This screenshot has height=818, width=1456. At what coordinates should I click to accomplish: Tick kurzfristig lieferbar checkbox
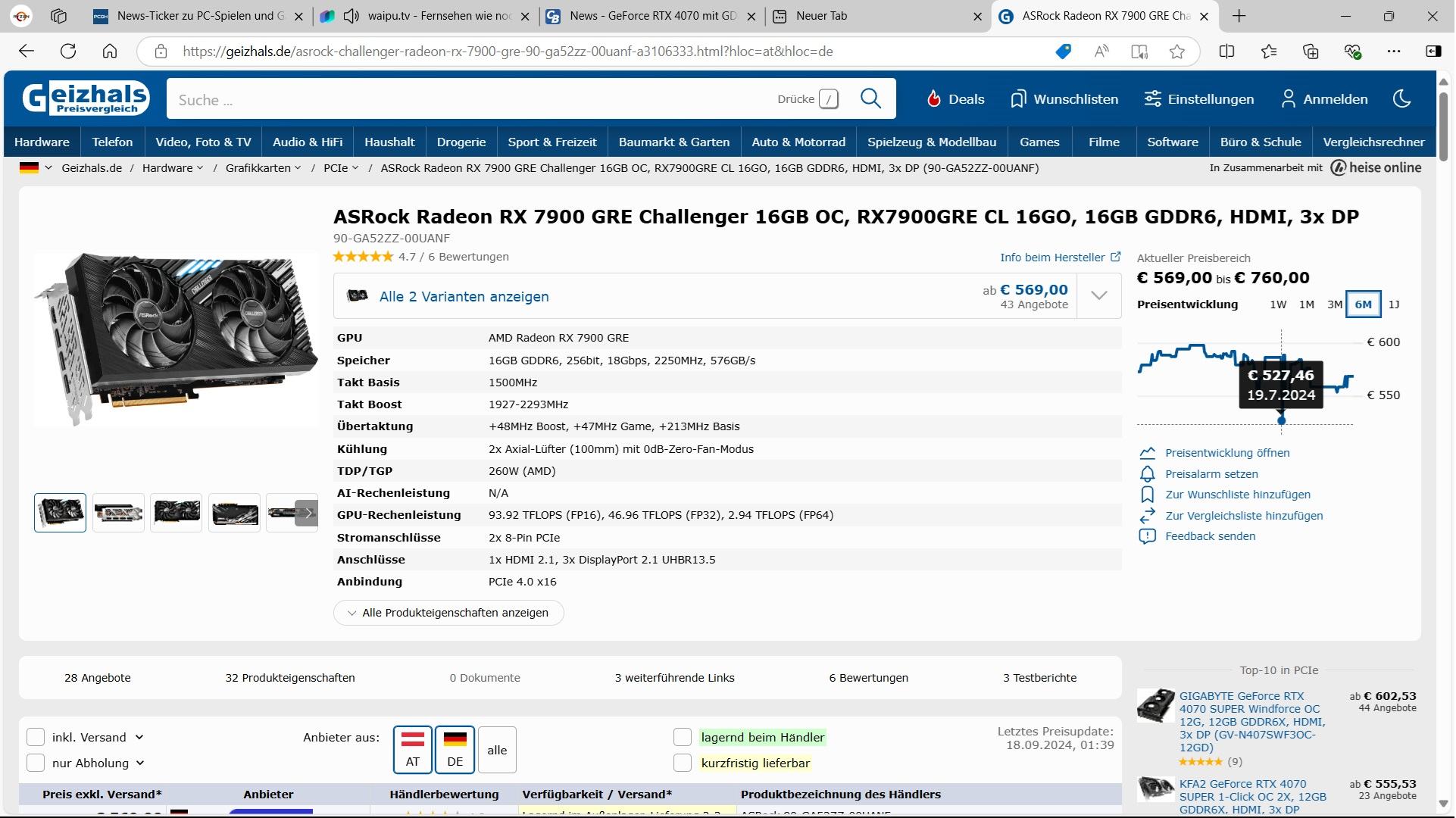[x=683, y=763]
